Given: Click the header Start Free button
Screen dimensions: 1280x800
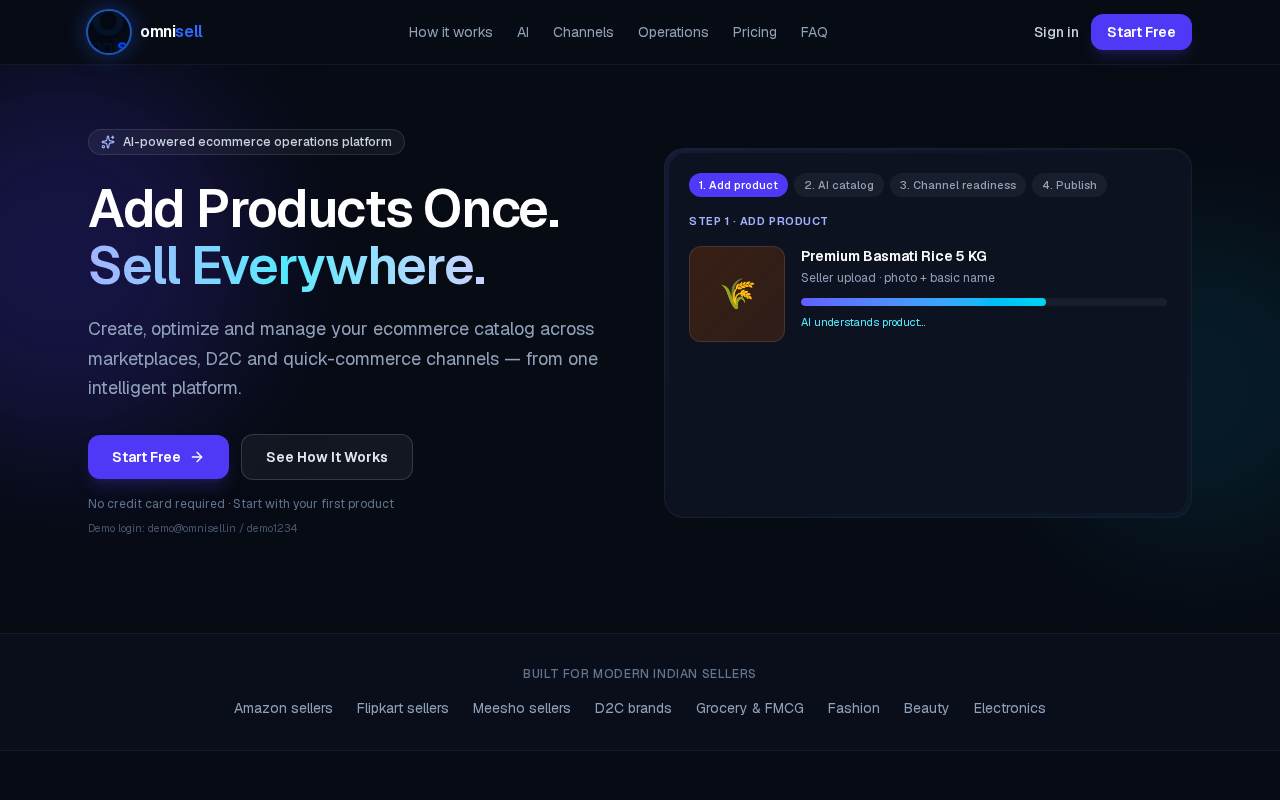Looking at the screenshot, I should click(x=1141, y=32).
